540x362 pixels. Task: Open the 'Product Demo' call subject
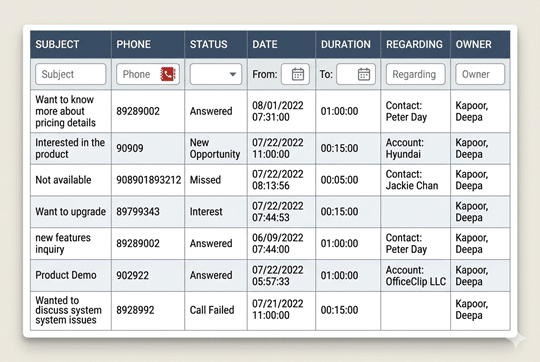(66, 275)
